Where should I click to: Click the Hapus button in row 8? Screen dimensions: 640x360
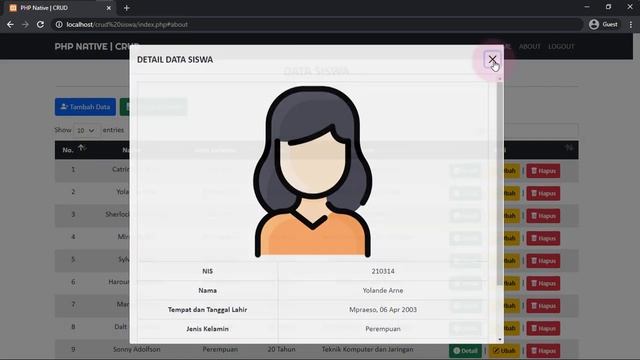click(x=543, y=328)
